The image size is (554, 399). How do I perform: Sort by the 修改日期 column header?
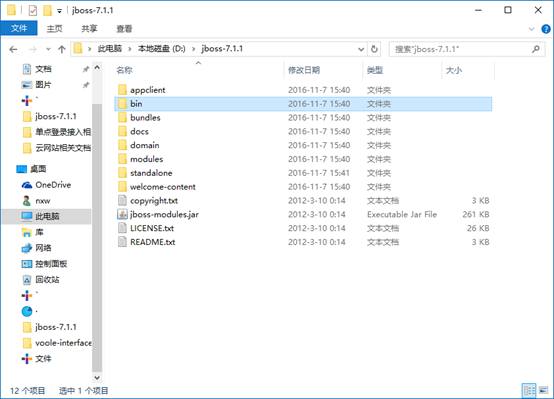(304, 70)
